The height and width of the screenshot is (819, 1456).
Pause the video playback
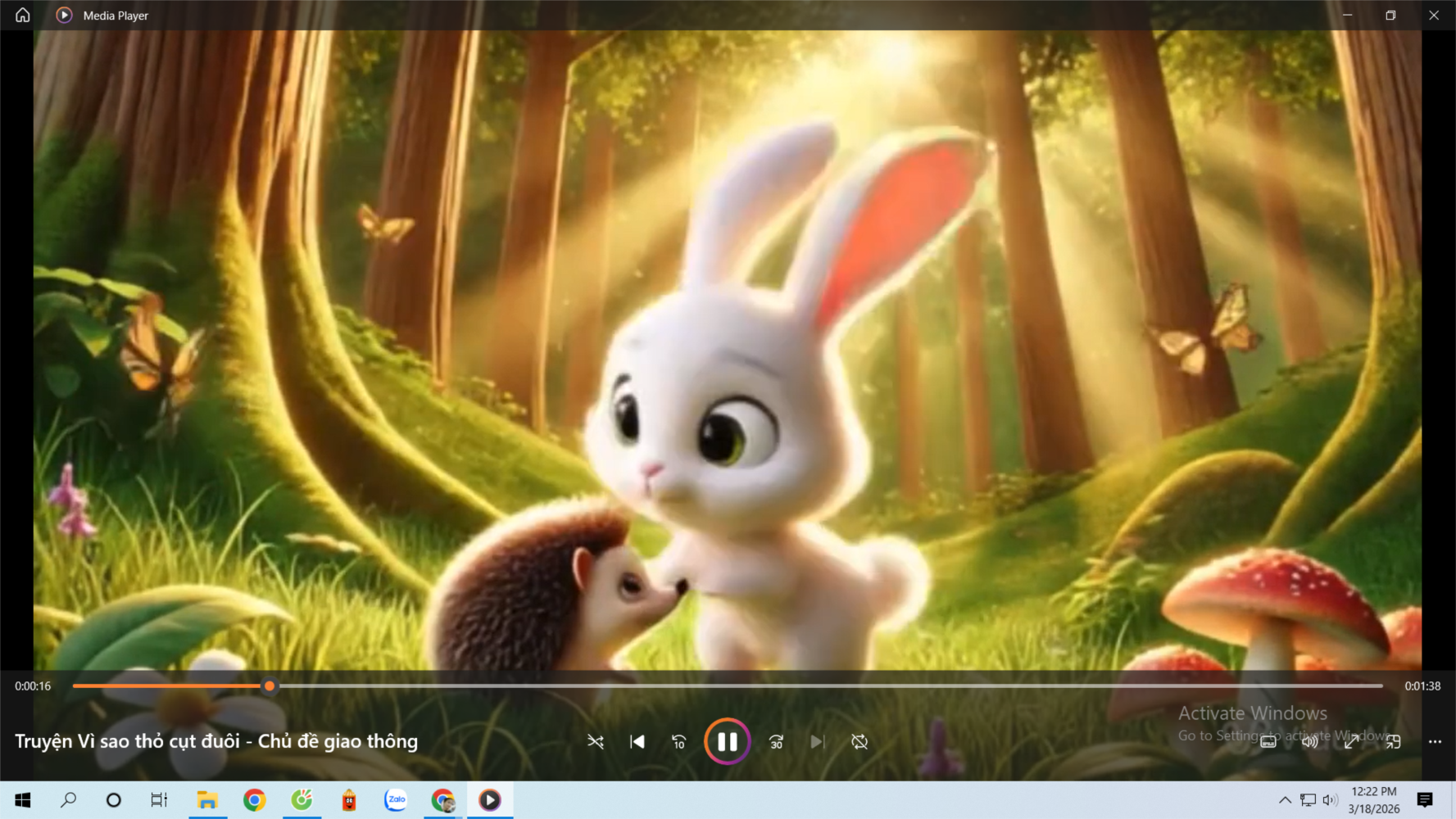(727, 741)
